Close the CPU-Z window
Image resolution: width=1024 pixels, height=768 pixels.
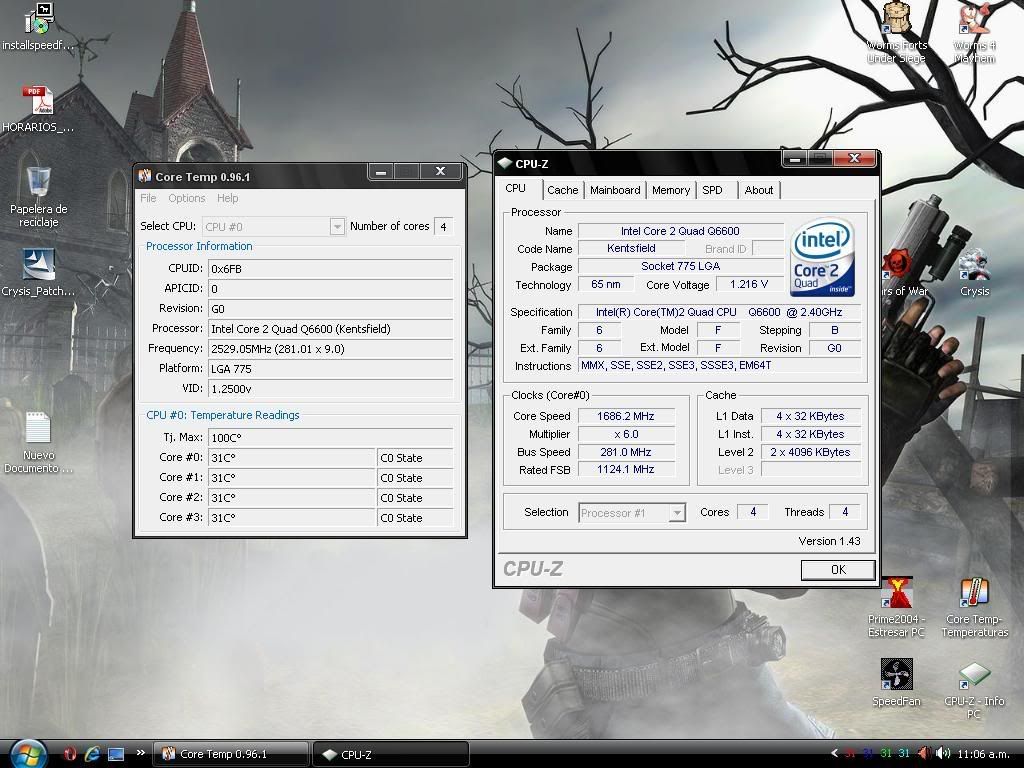click(x=854, y=158)
